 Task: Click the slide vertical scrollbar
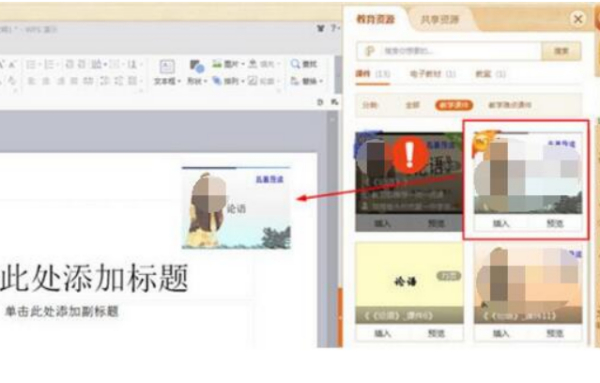coord(332,230)
